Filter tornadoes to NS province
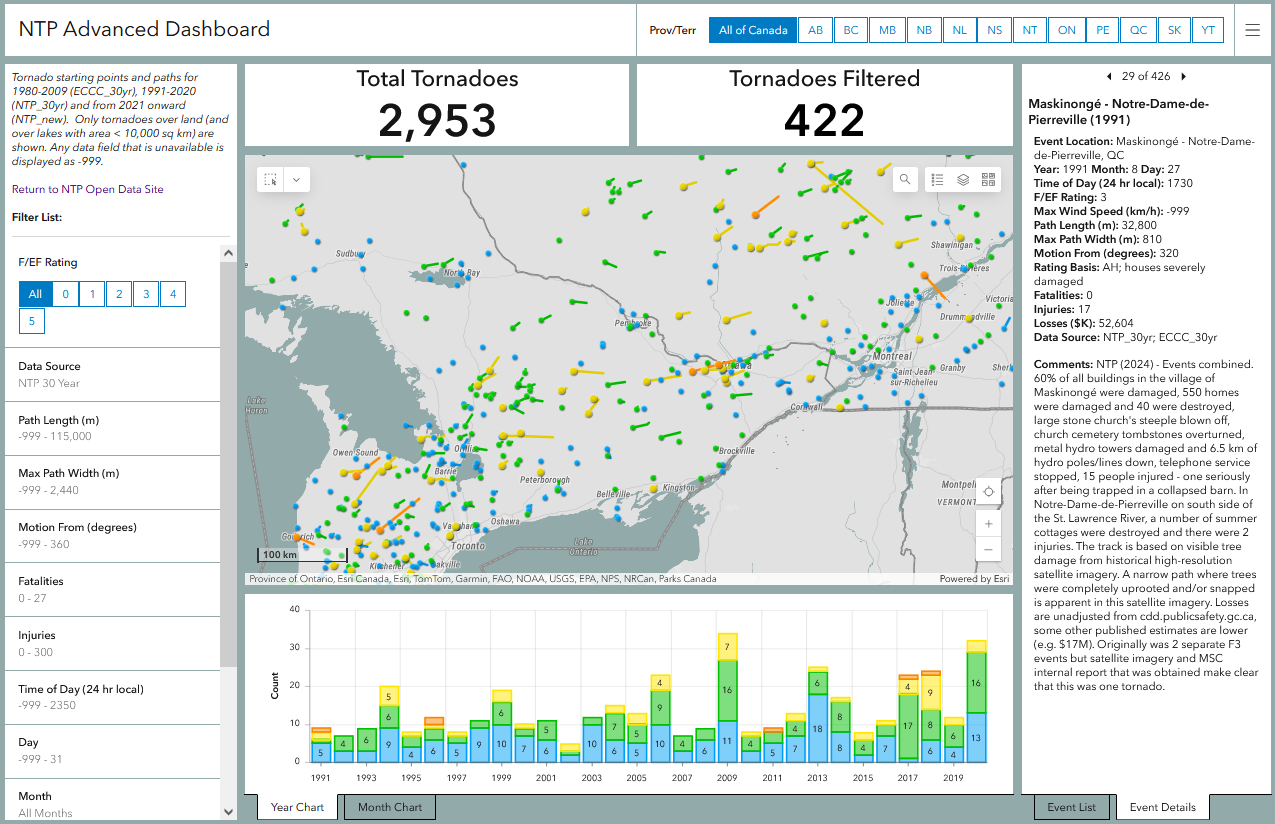The width and height of the screenshot is (1275, 824). click(x=994, y=30)
